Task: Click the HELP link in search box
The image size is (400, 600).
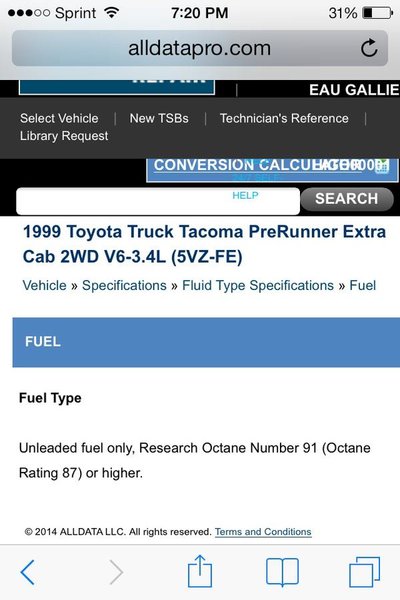Action: coord(245,196)
